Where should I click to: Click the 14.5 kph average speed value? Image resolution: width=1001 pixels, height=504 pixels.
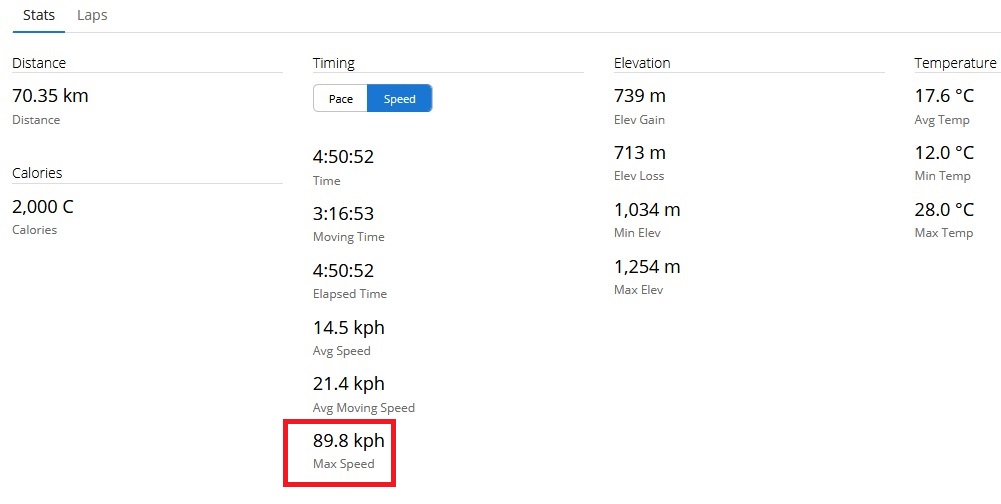(349, 328)
